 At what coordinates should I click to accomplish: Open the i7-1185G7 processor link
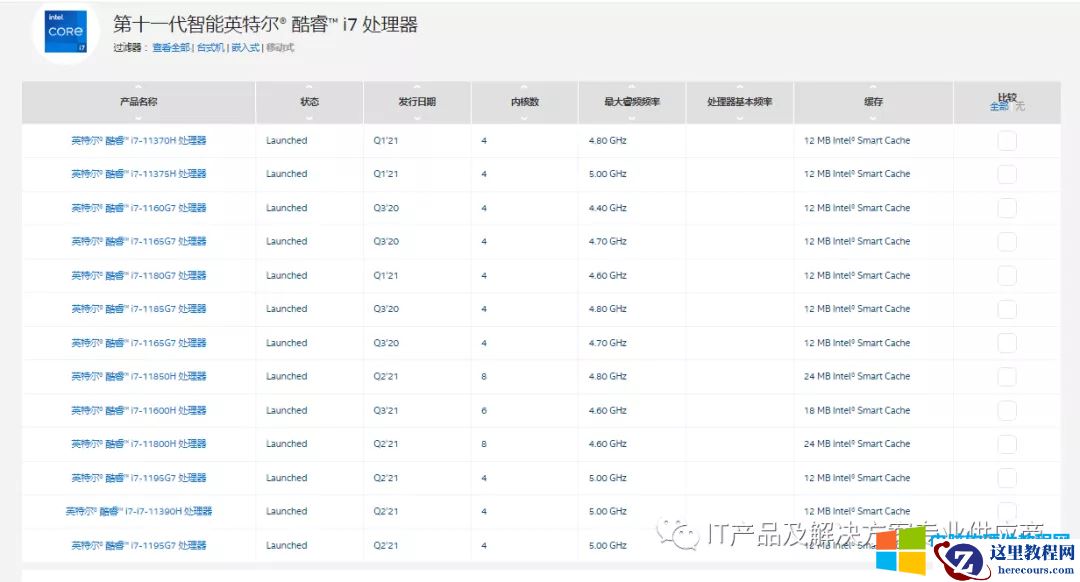coord(138,309)
